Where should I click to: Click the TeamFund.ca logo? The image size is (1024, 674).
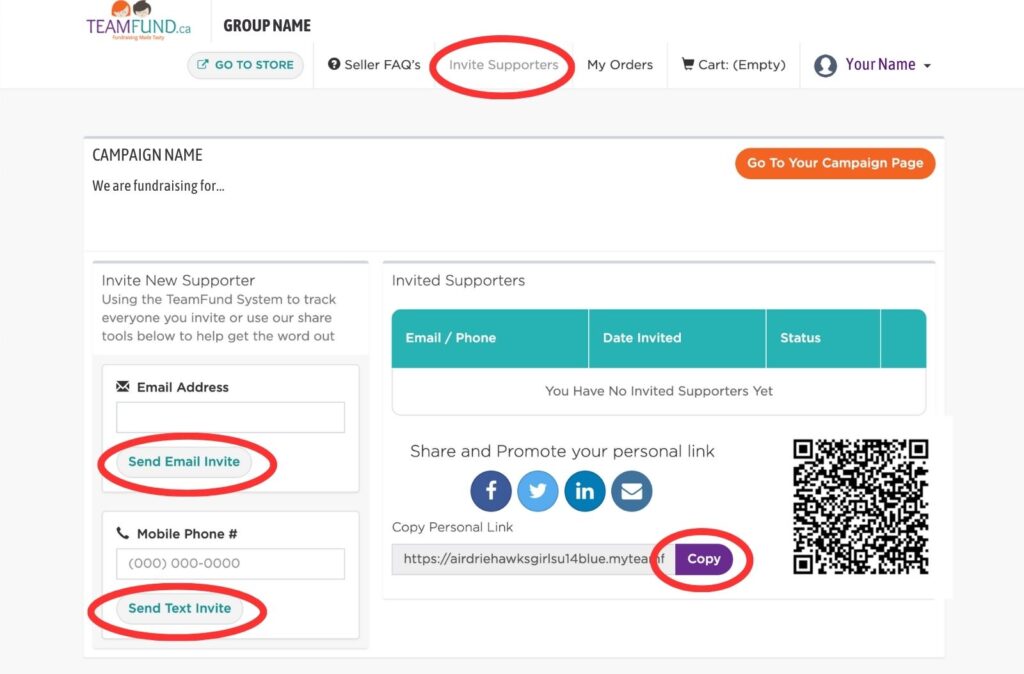click(138, 22)
